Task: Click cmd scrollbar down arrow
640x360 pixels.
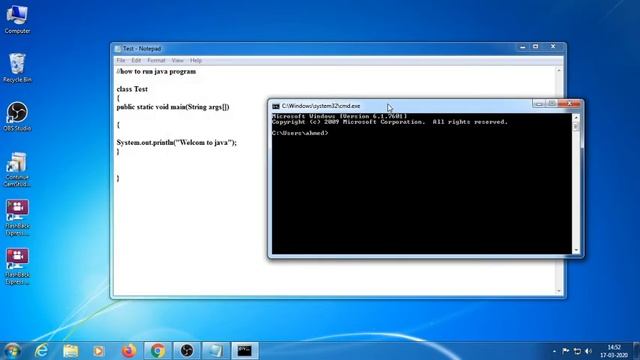Action: pyautogui.click(x=576, y=250)
